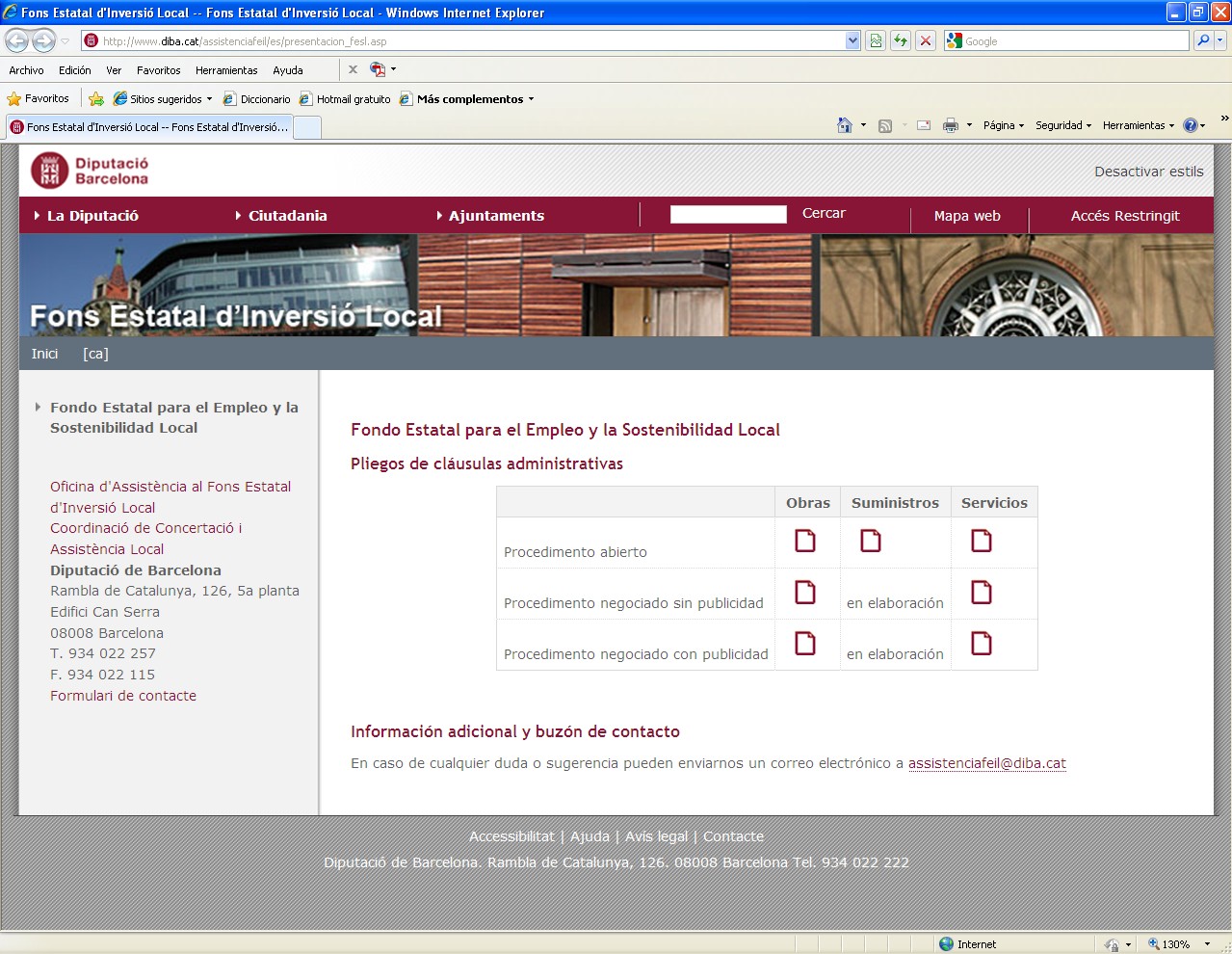Click the Google search magnifier button
This screenshot has height=954, width=1232.
pyautogui.click(x=1203, y=40)
